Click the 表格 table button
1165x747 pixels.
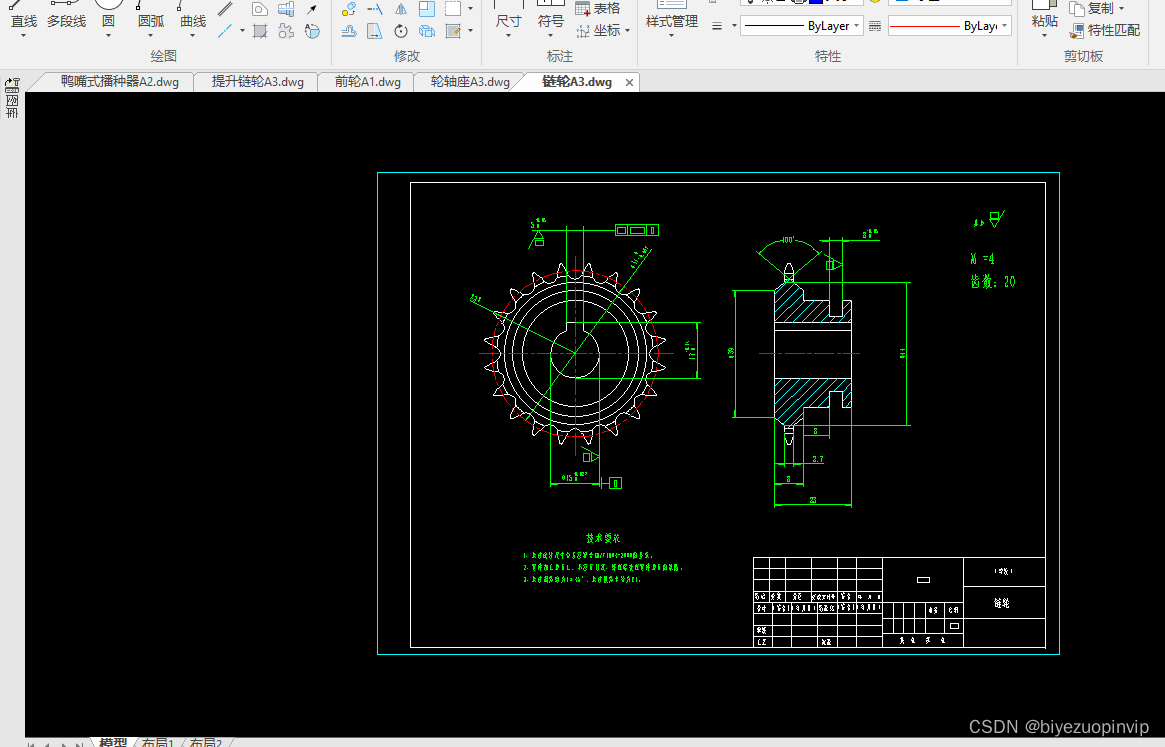click(598, 8)
